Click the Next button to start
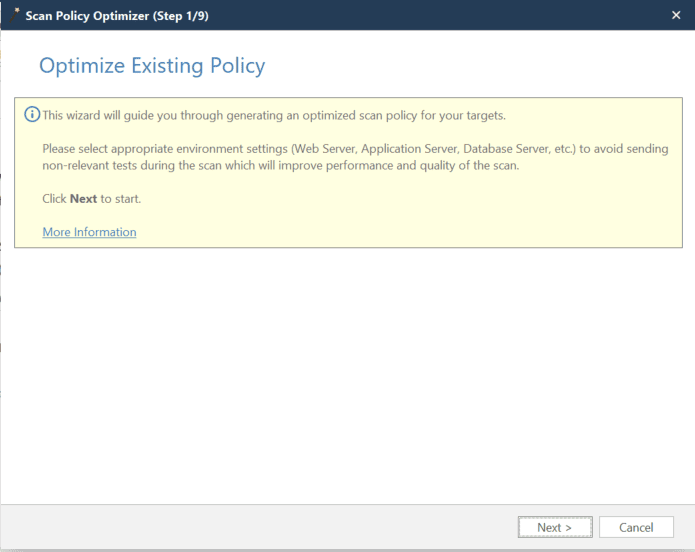 click(555, 527)
